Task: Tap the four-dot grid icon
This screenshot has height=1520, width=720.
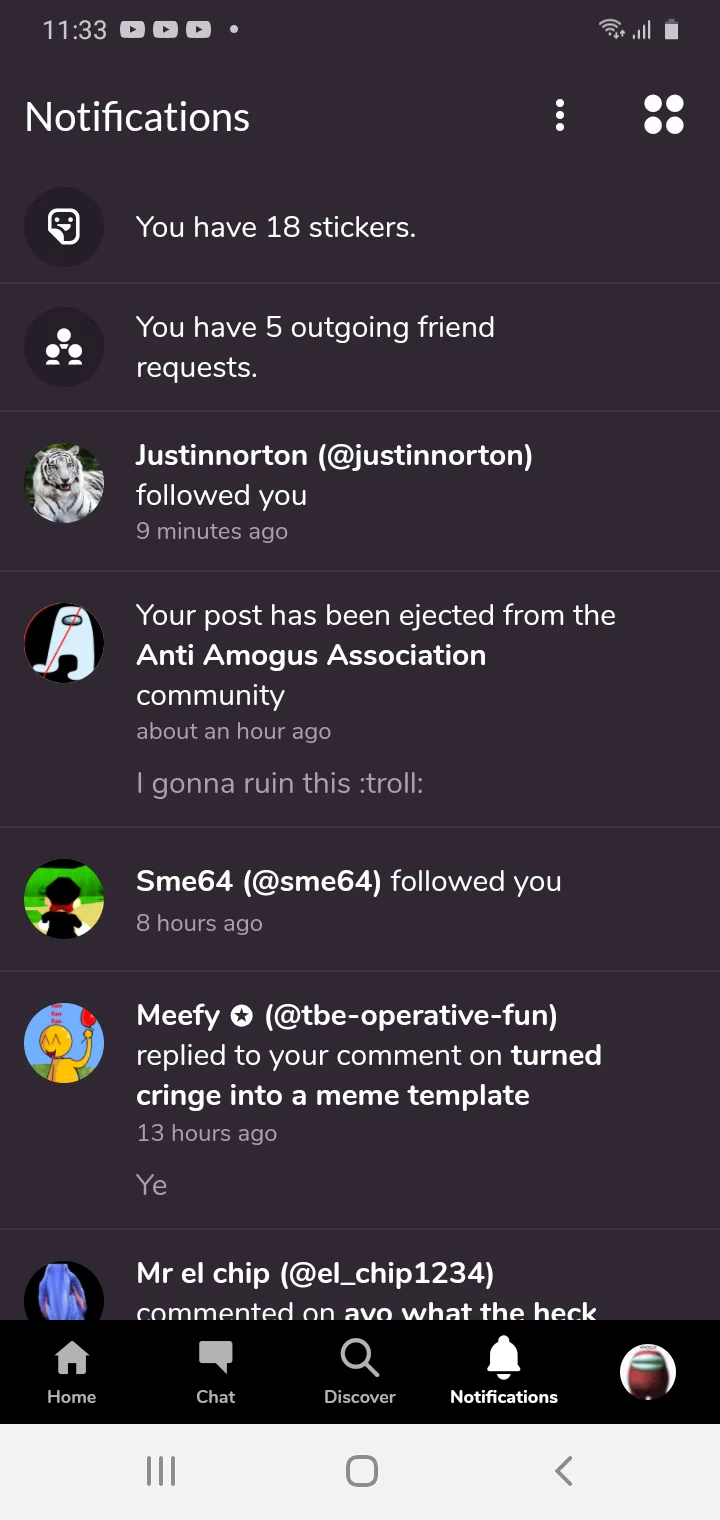Action: pos(664,115)
